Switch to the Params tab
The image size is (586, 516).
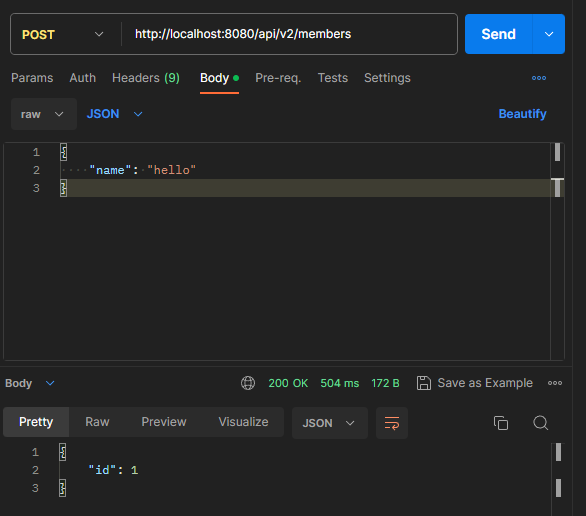point(32,78)
